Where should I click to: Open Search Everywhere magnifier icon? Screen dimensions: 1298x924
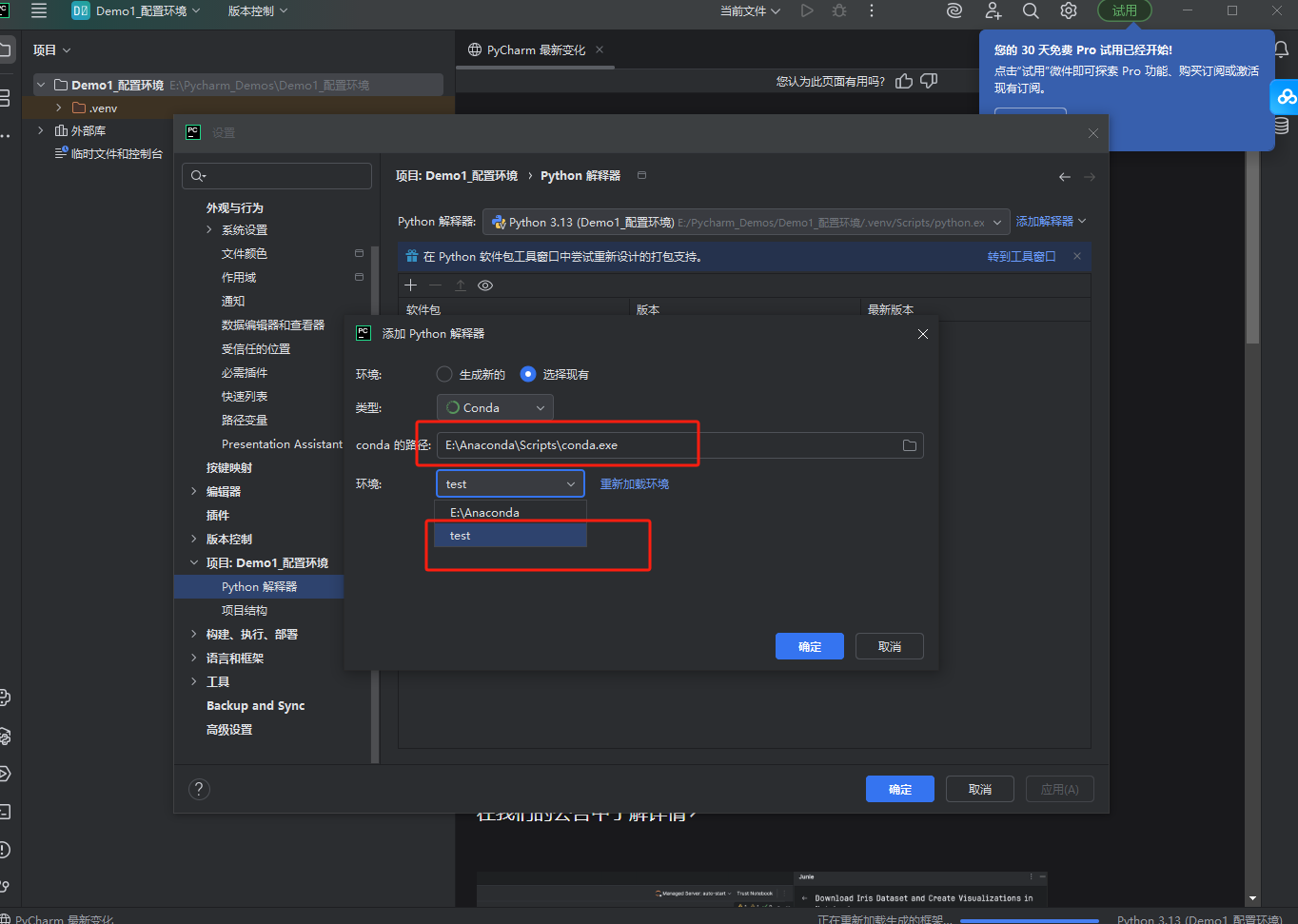1031,10
